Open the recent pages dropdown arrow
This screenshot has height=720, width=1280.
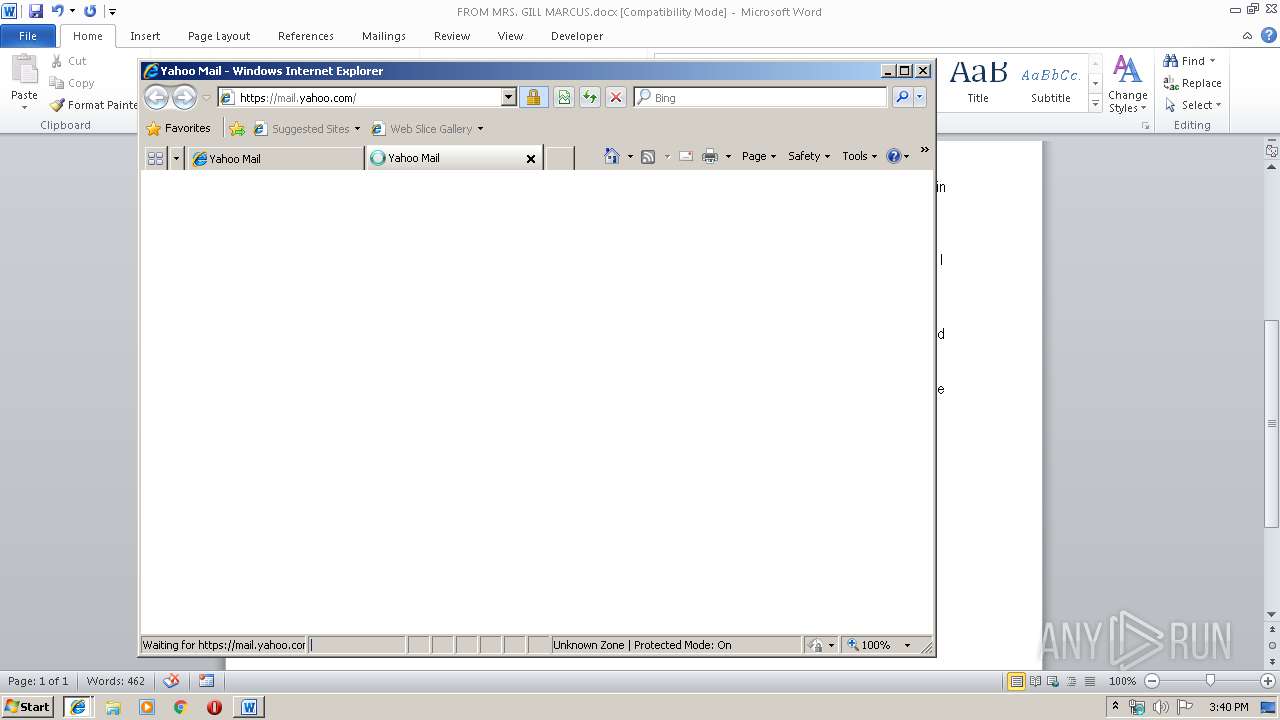tap(207, 97)
